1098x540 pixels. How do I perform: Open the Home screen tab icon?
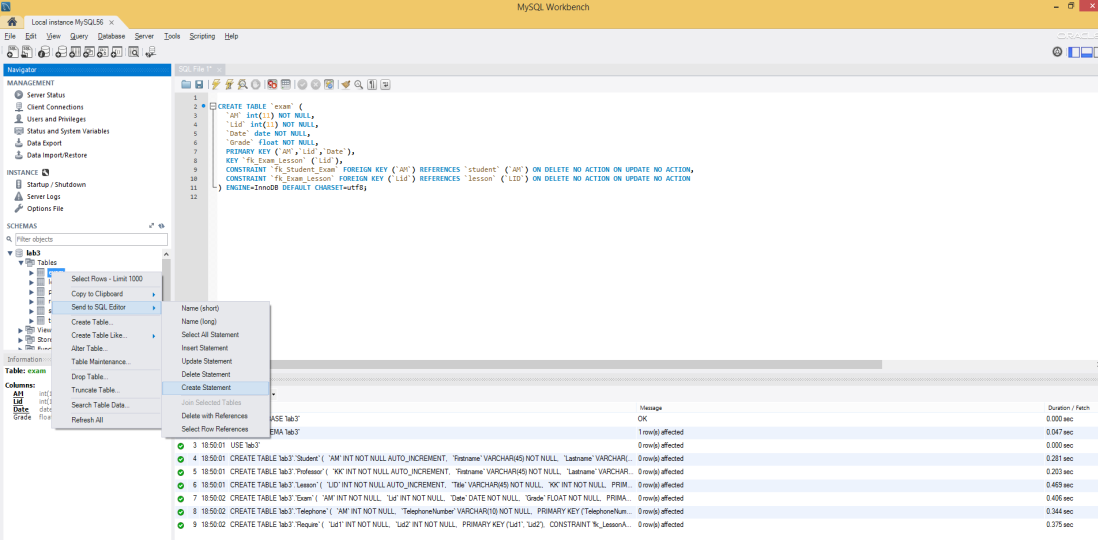[12, 22]
